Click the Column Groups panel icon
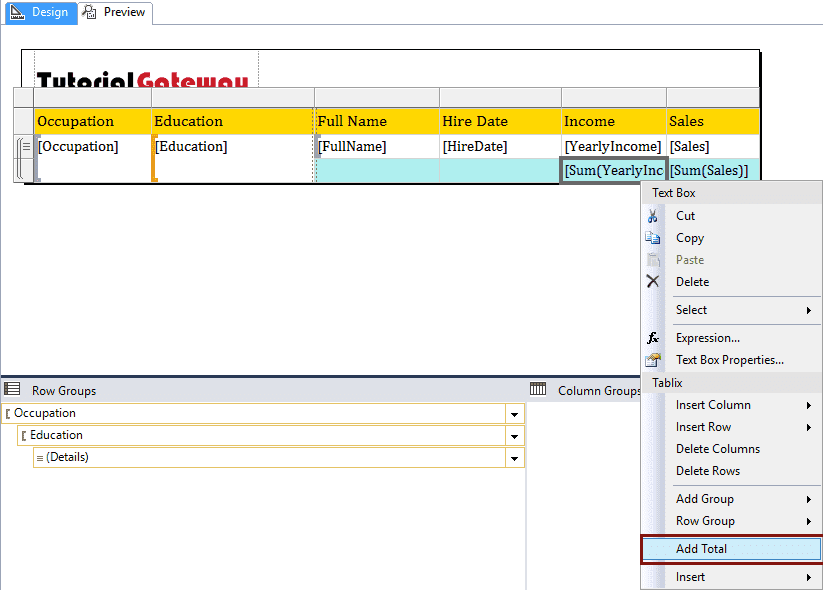Image resolution: width=823 pixels, height=590 pixels. [x=538, y=390]
